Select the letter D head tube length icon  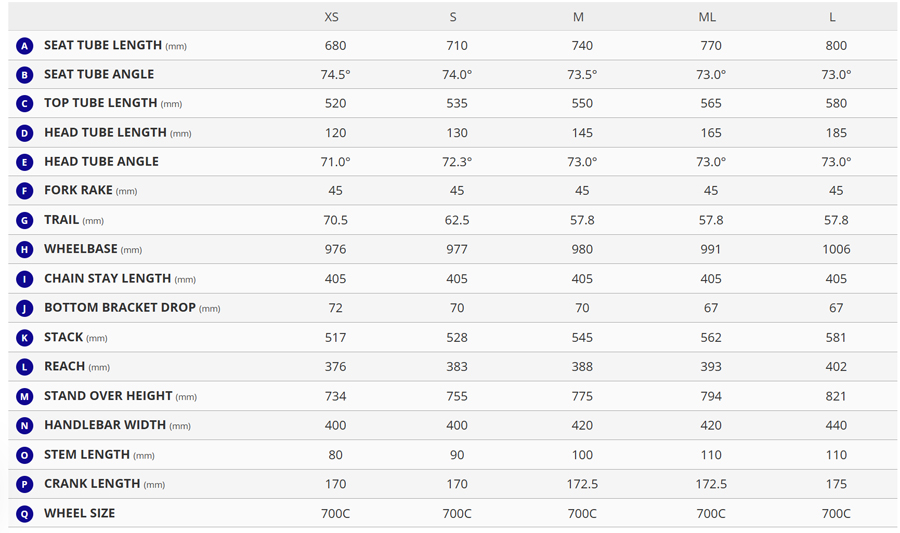24,133
